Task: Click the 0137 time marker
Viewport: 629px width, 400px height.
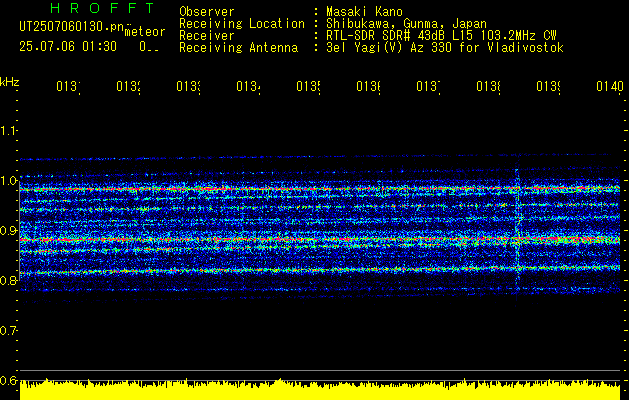Action: click(x=428, y=86)
